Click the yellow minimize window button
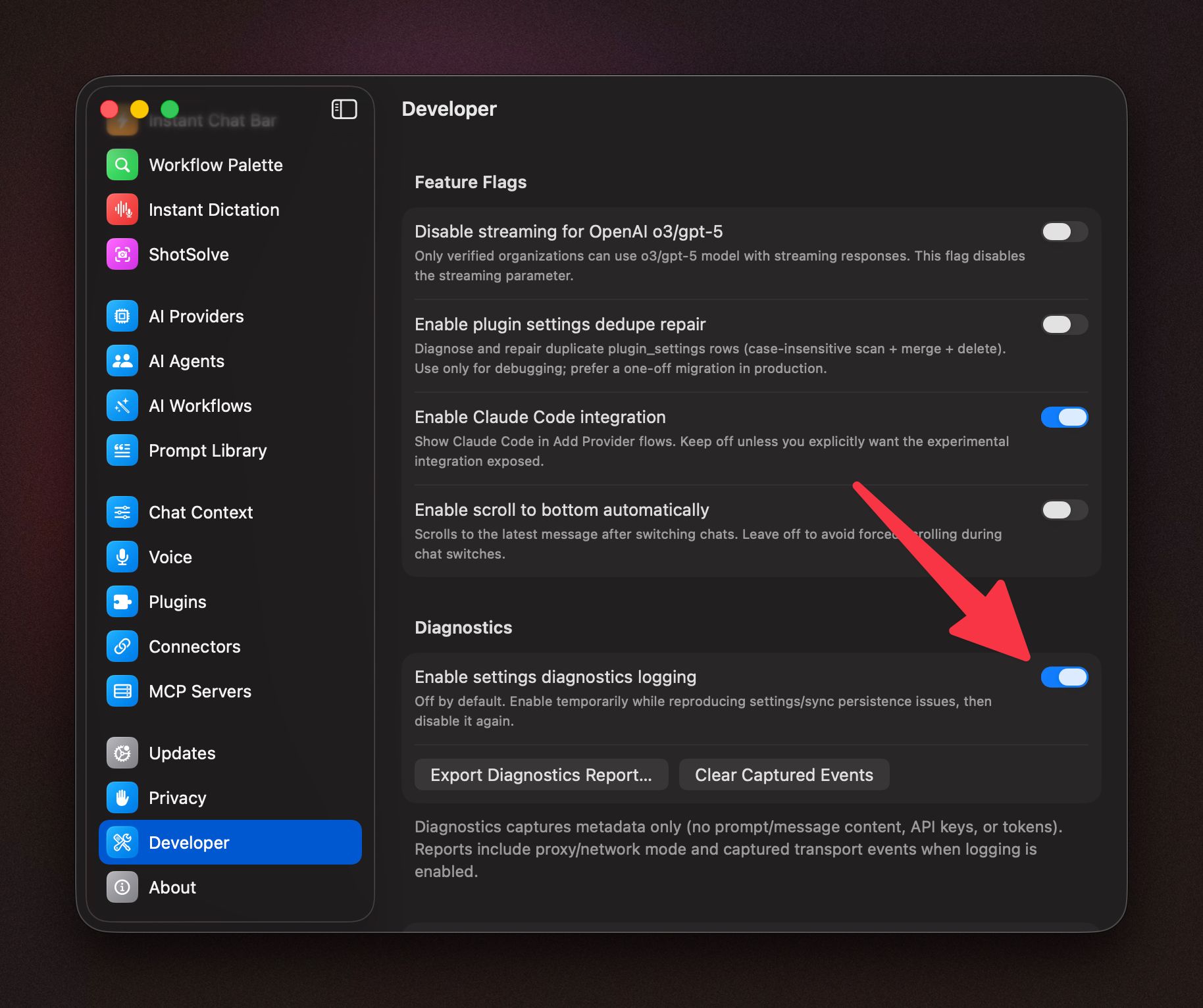Image resolution: width=1203 pixels, height=1008 pixels. [140, 109]
